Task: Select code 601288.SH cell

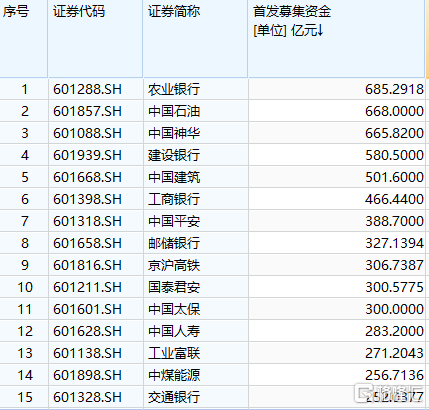Action: click(x=96, y=89)
